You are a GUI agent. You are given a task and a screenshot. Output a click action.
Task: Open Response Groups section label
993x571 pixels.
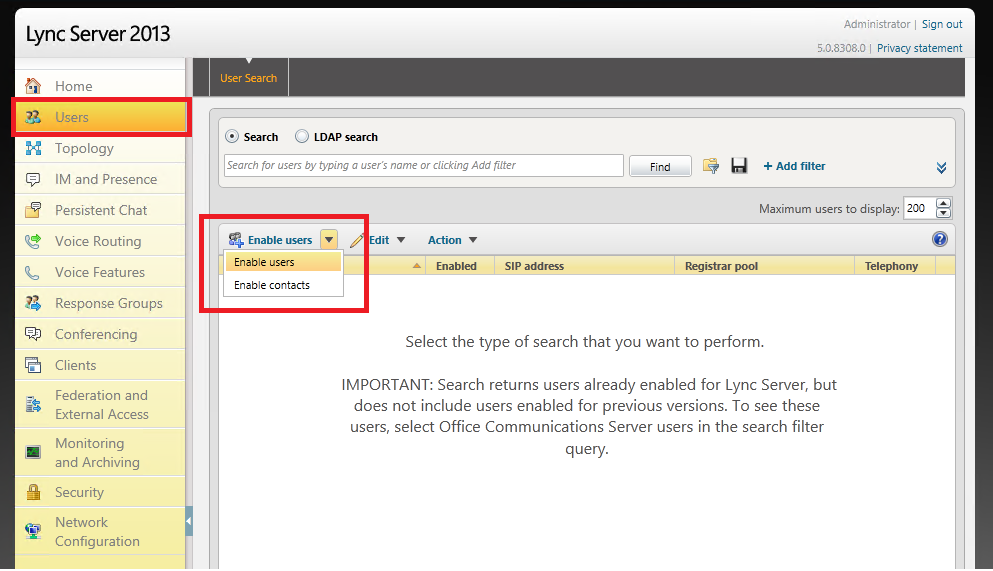tap(109, 303)
